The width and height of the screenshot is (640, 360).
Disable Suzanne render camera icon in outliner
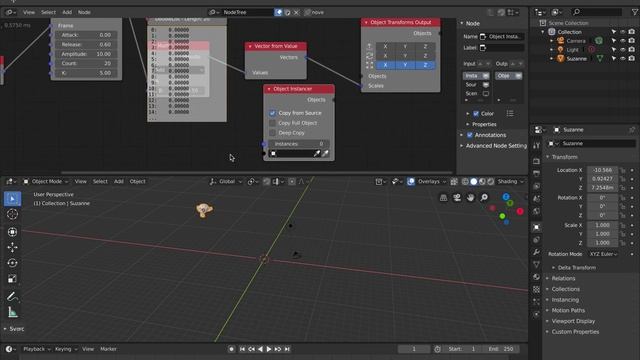tap(632, 58)
